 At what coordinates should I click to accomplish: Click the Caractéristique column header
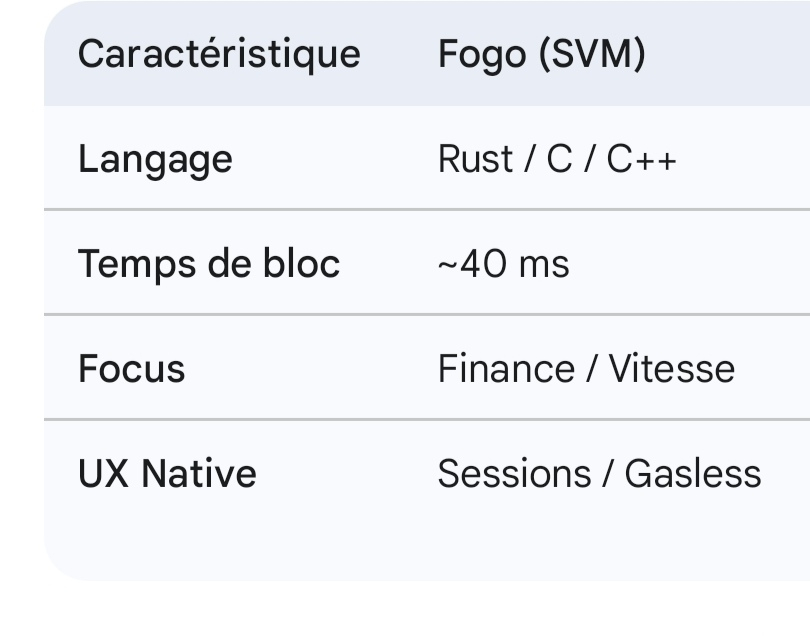219,54
